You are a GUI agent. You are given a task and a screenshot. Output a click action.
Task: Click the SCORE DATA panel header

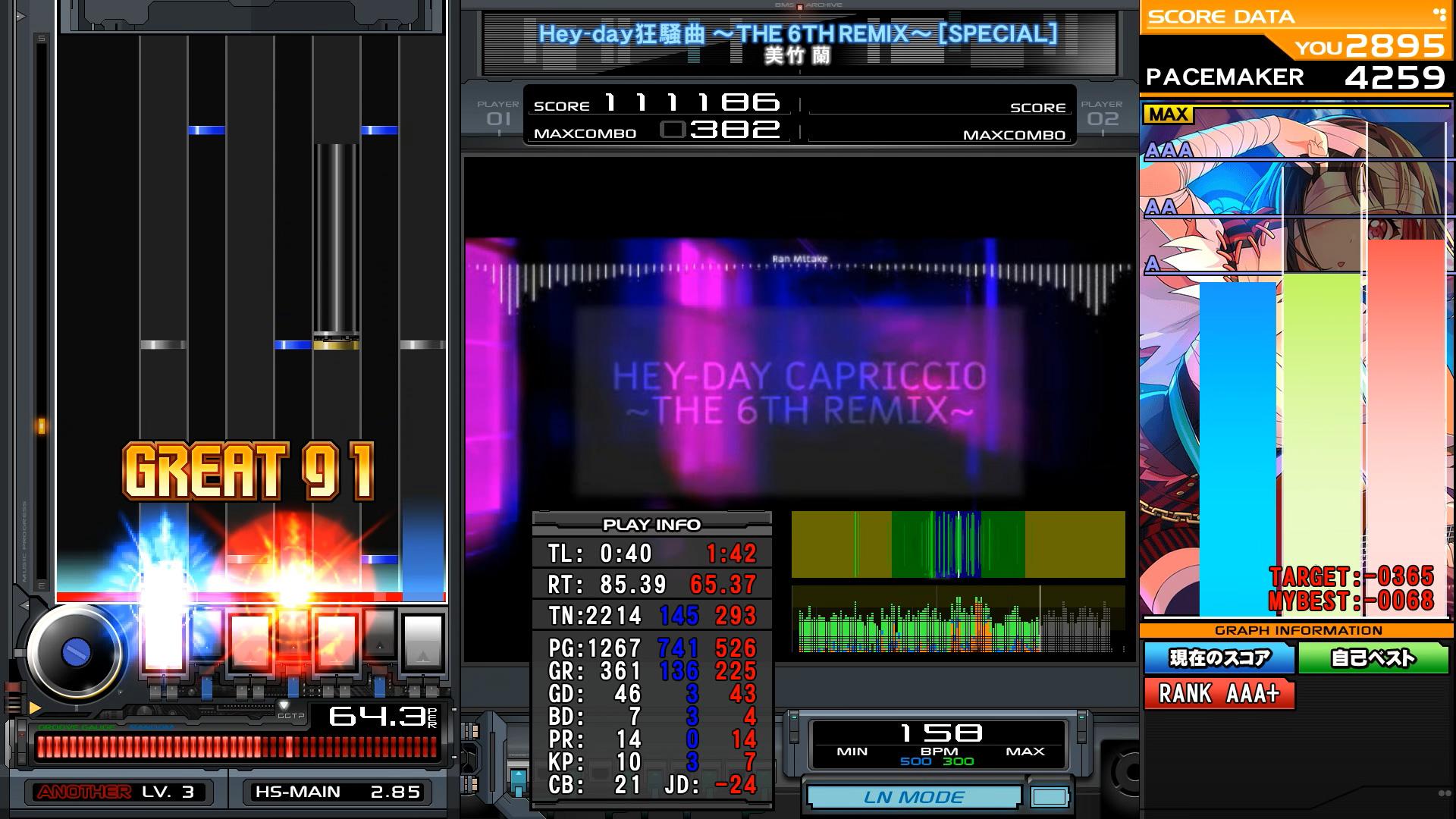click(1221, 17)
